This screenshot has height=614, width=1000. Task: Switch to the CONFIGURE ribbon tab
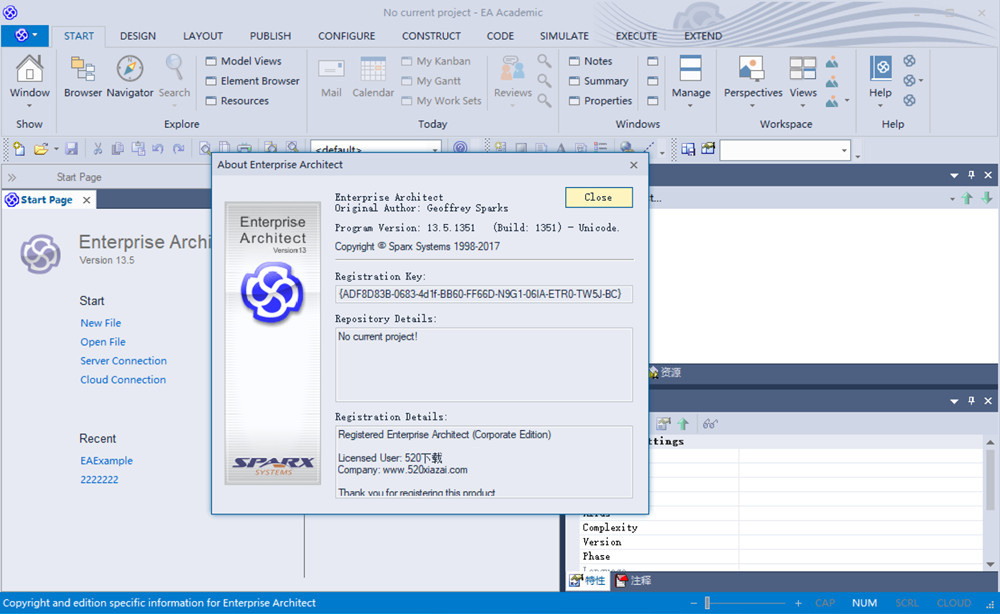click(x=346, y=36)
